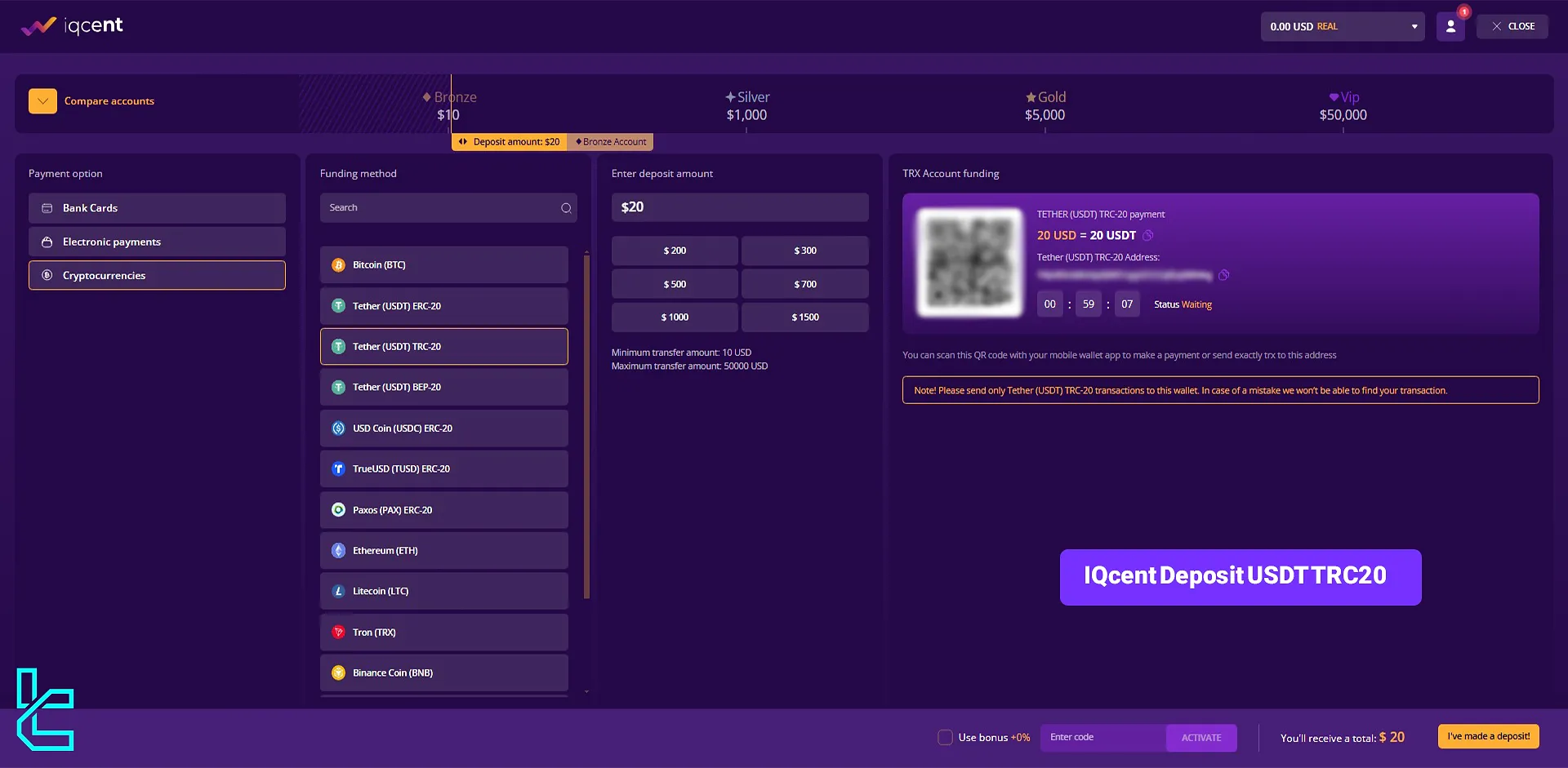Focus the funding method Search field
The width and height of the screenshot is (1568, 768).
[x=448, y=208]
